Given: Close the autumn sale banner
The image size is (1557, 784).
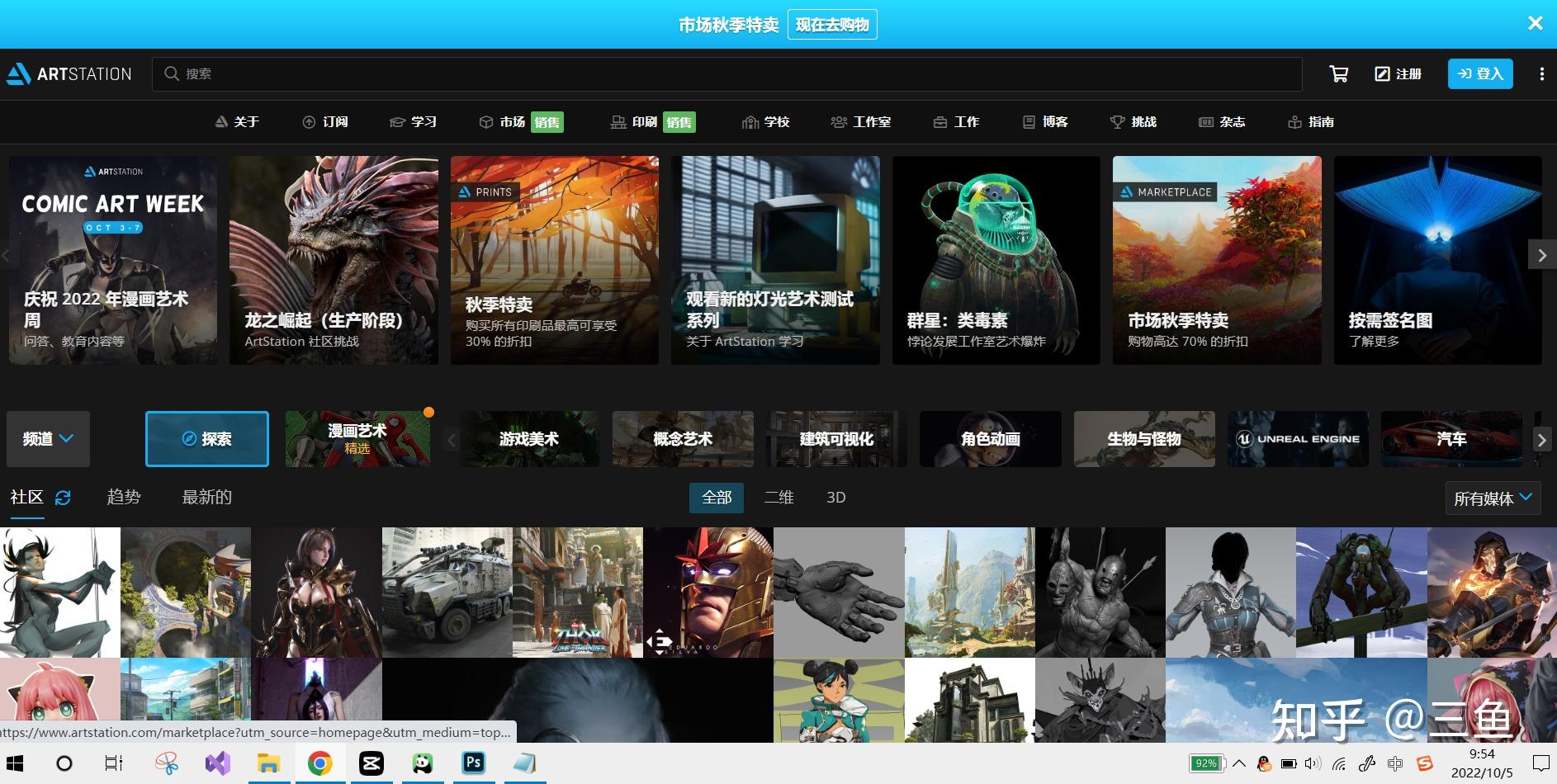Looking at the screenshot, I should click(1535, 23).
